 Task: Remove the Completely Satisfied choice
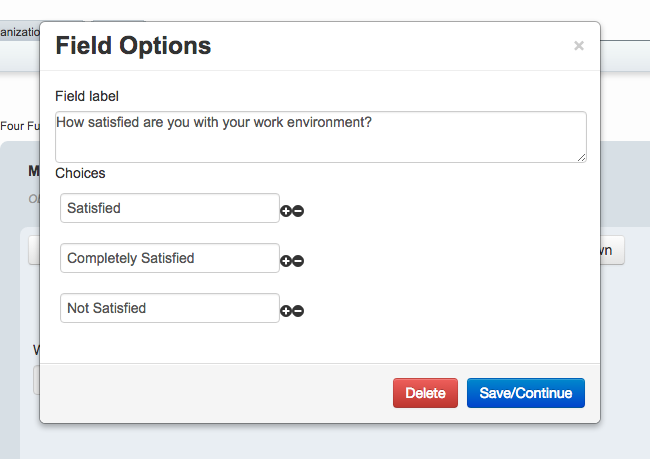pyautogui.click(x=298, y=261)
